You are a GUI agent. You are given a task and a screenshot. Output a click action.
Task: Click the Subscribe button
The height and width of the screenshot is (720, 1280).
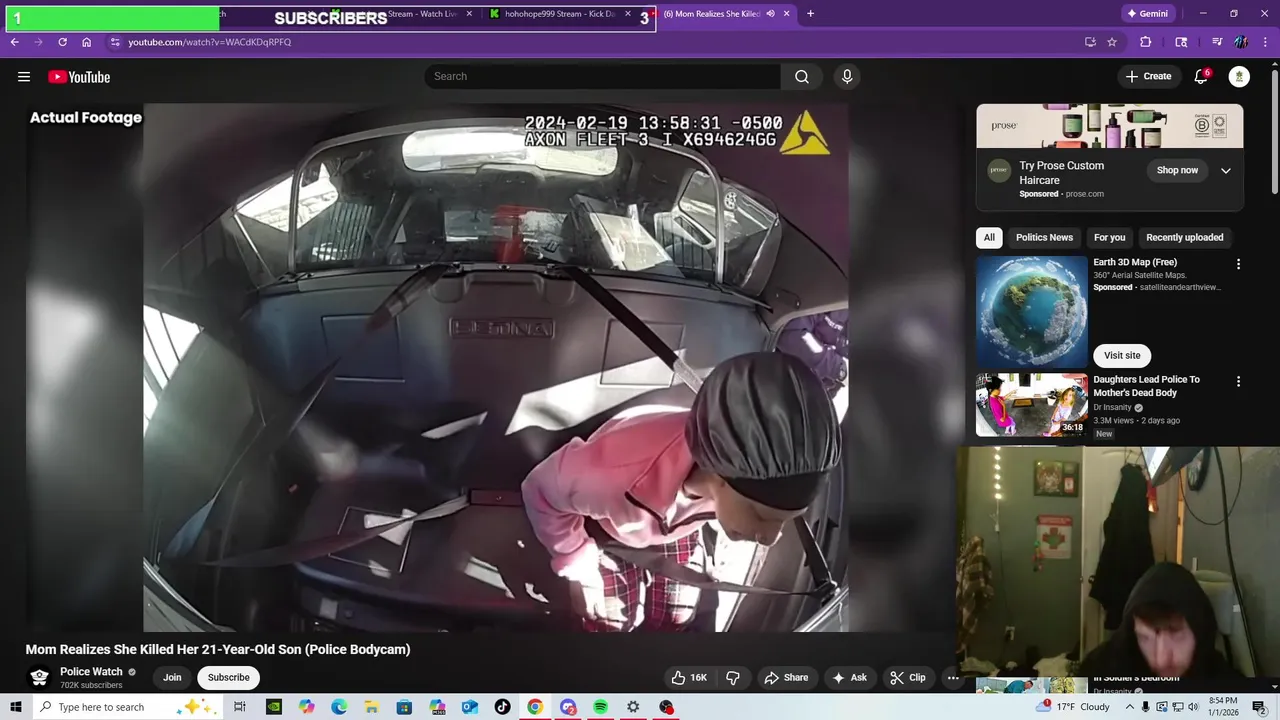[228, 678]
